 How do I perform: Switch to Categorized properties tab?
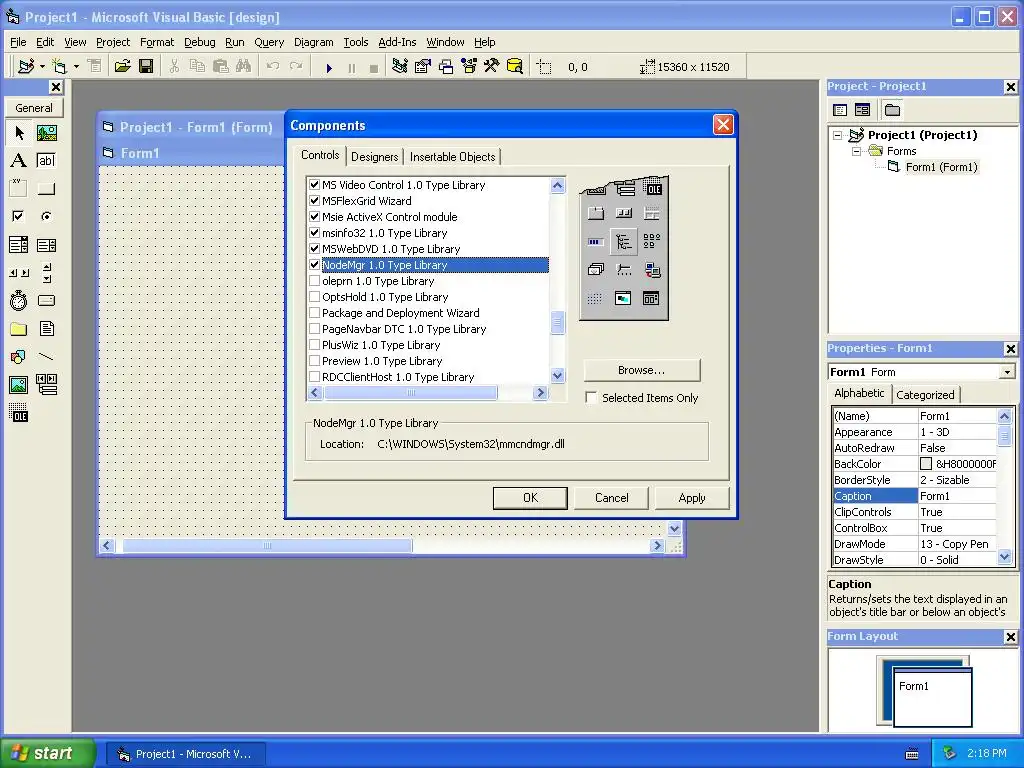[925, 394]
